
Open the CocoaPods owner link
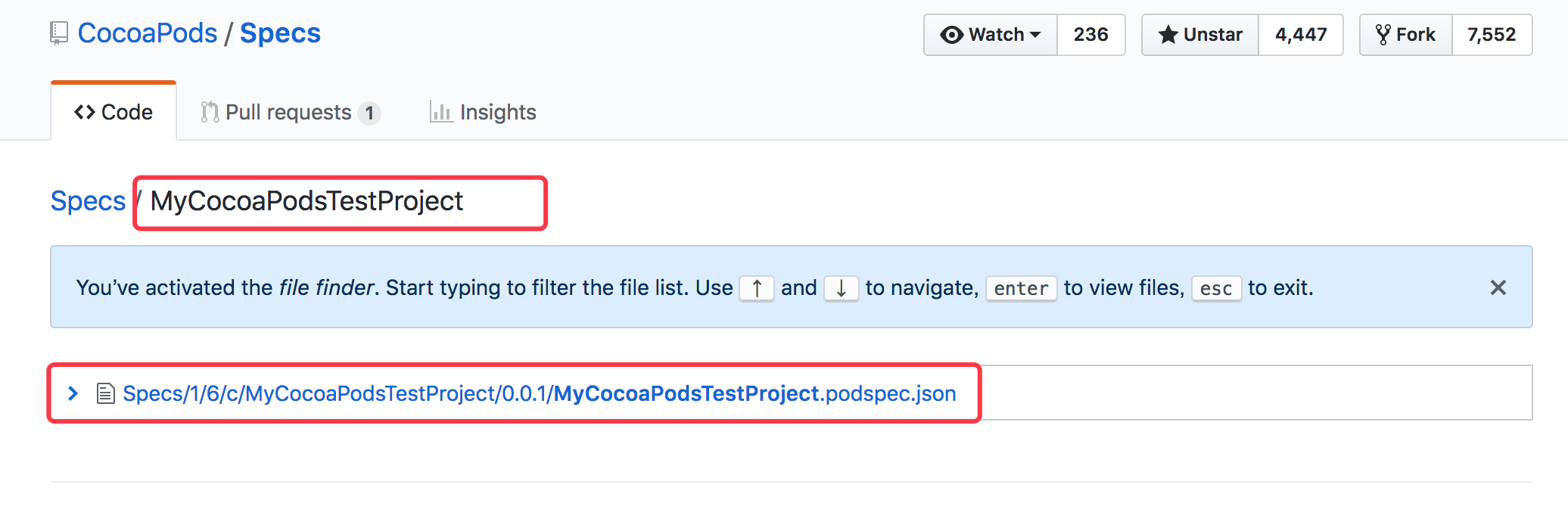coord(148,33)
